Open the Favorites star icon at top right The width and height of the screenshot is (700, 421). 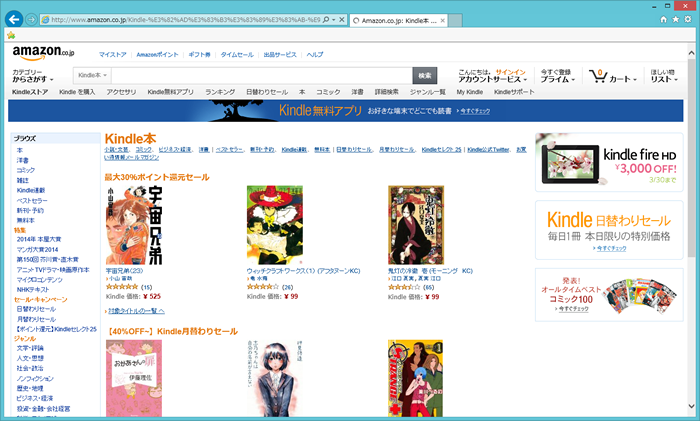coord(675,19)
